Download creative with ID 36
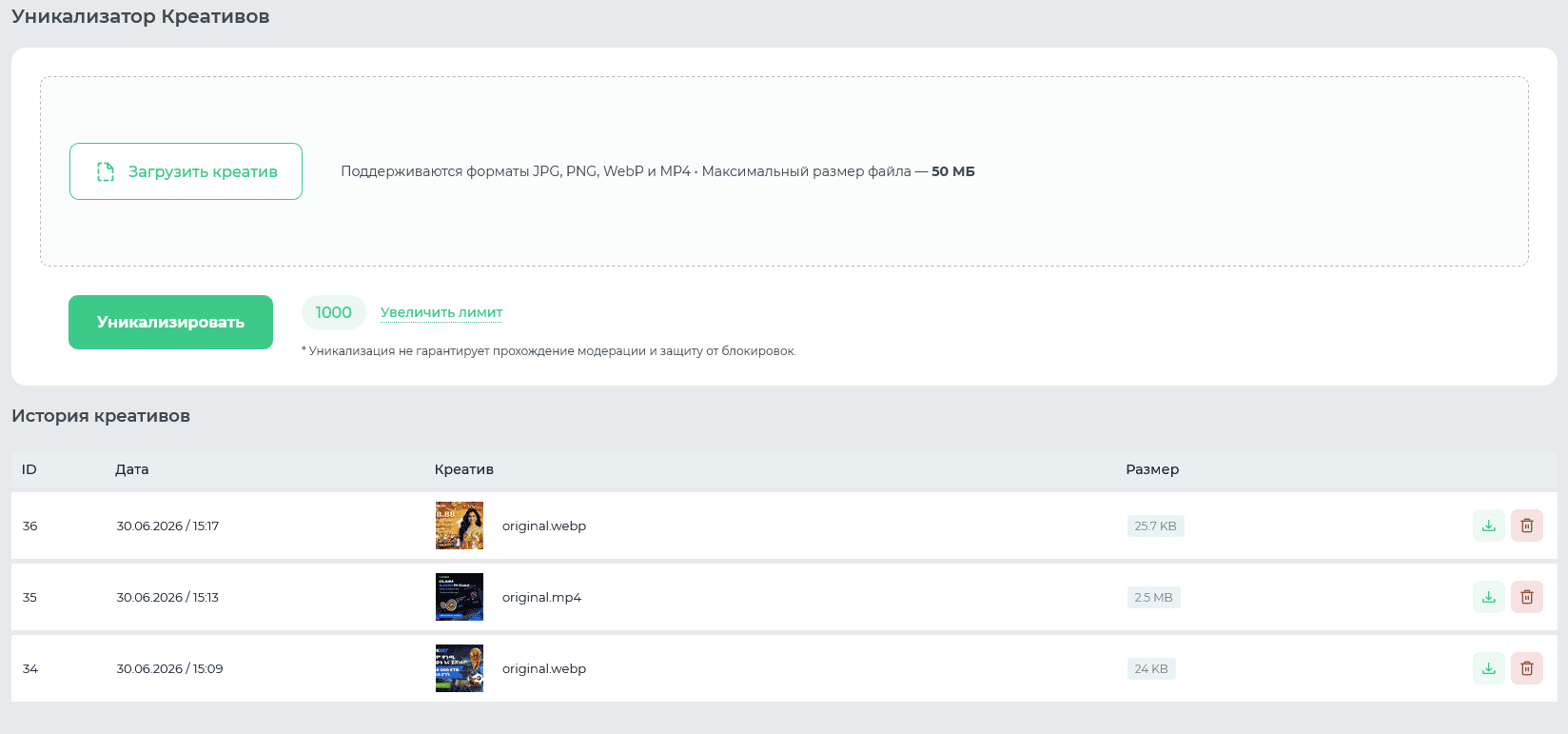The width and height of the screenshot is (1568, 734). tap(1489, 526)
